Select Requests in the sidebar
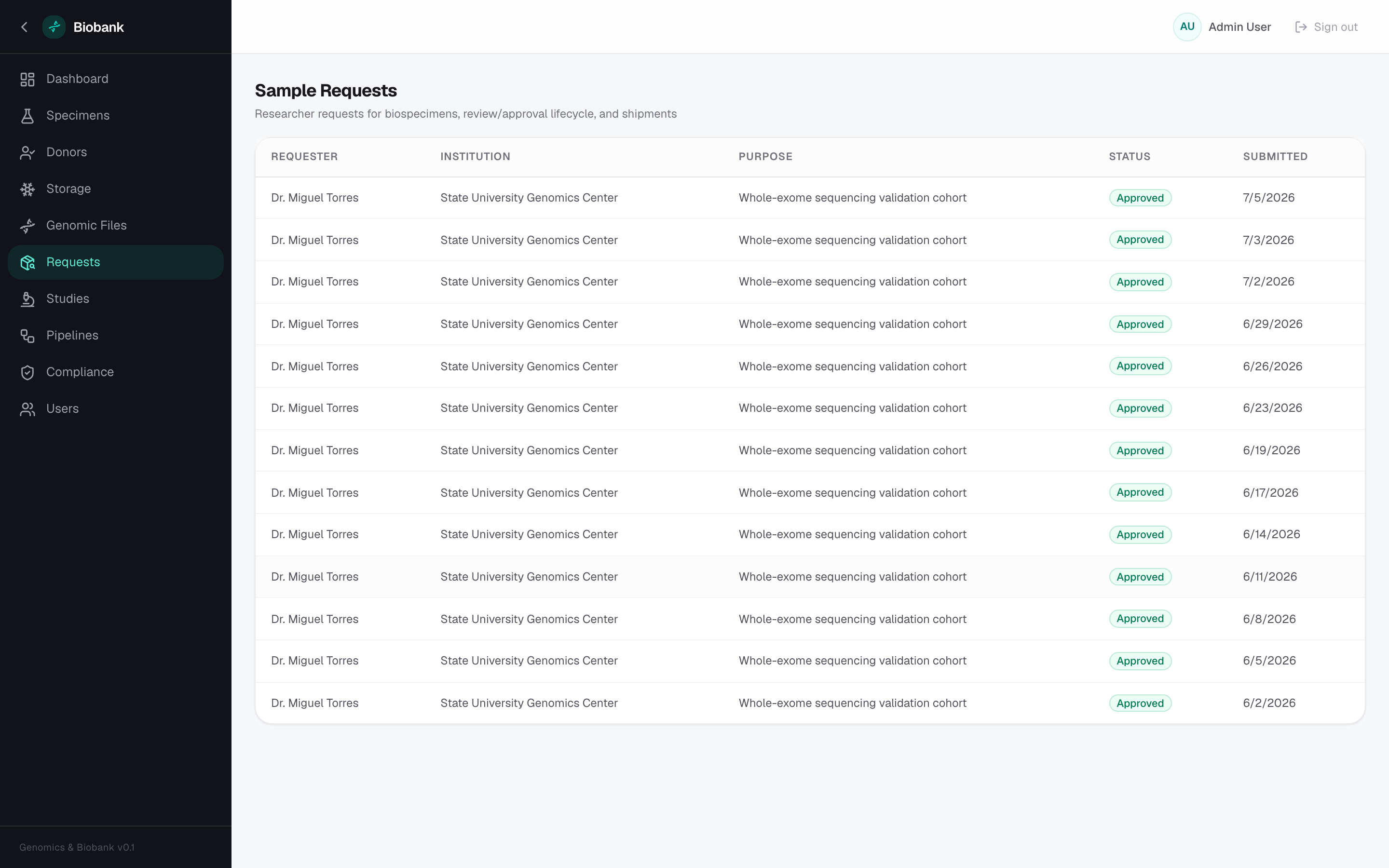 tap(115, 262)
